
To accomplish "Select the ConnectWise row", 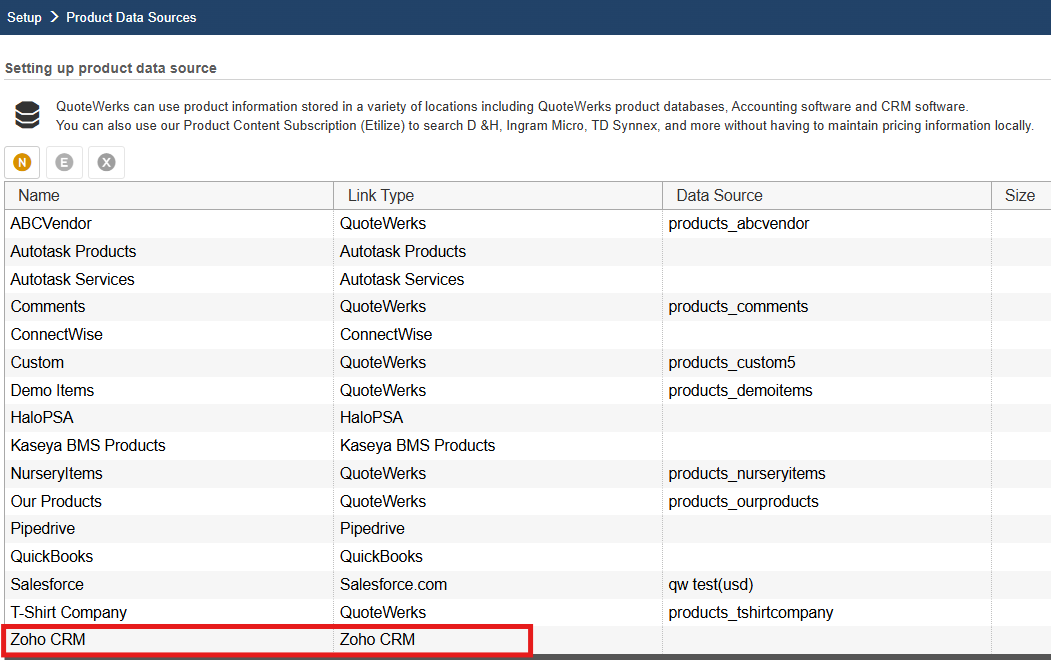I will [x=57, y=335].
